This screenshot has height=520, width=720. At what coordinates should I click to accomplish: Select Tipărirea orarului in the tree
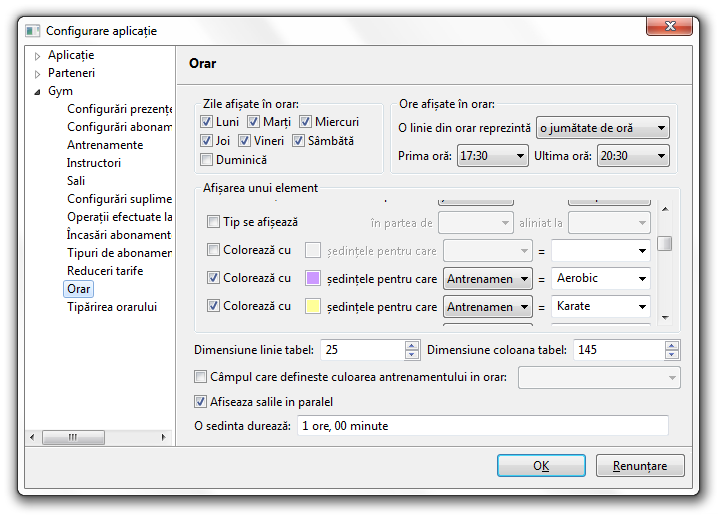(x=111, y=307)
